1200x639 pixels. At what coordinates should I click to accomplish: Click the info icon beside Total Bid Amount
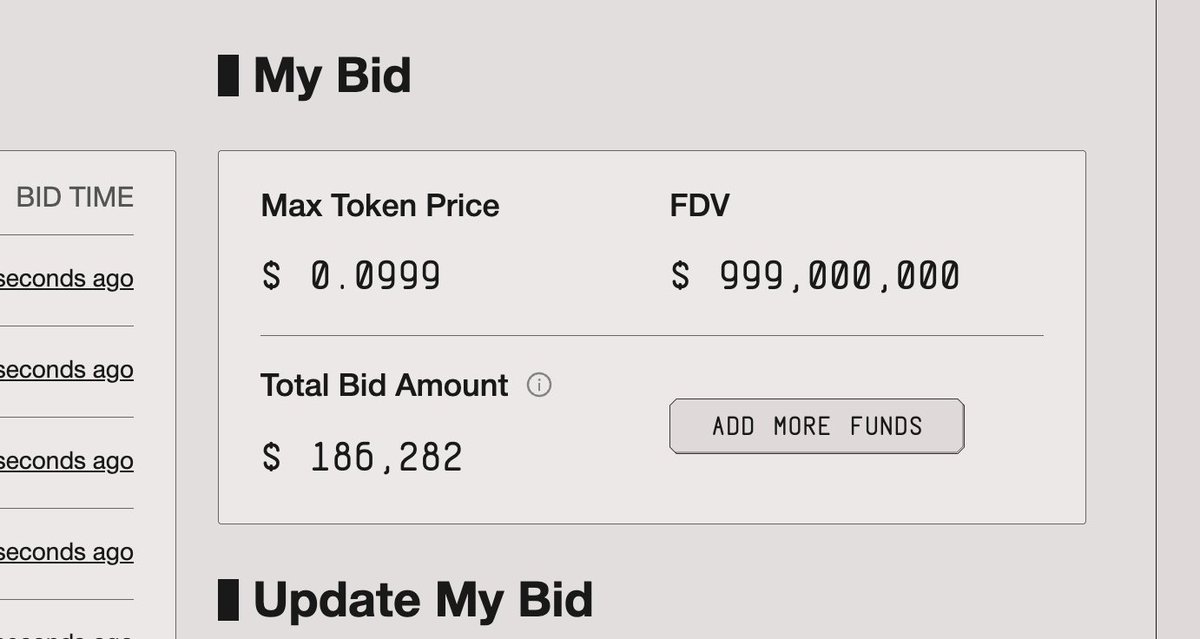pyautogui.click(x=539, y=385)
